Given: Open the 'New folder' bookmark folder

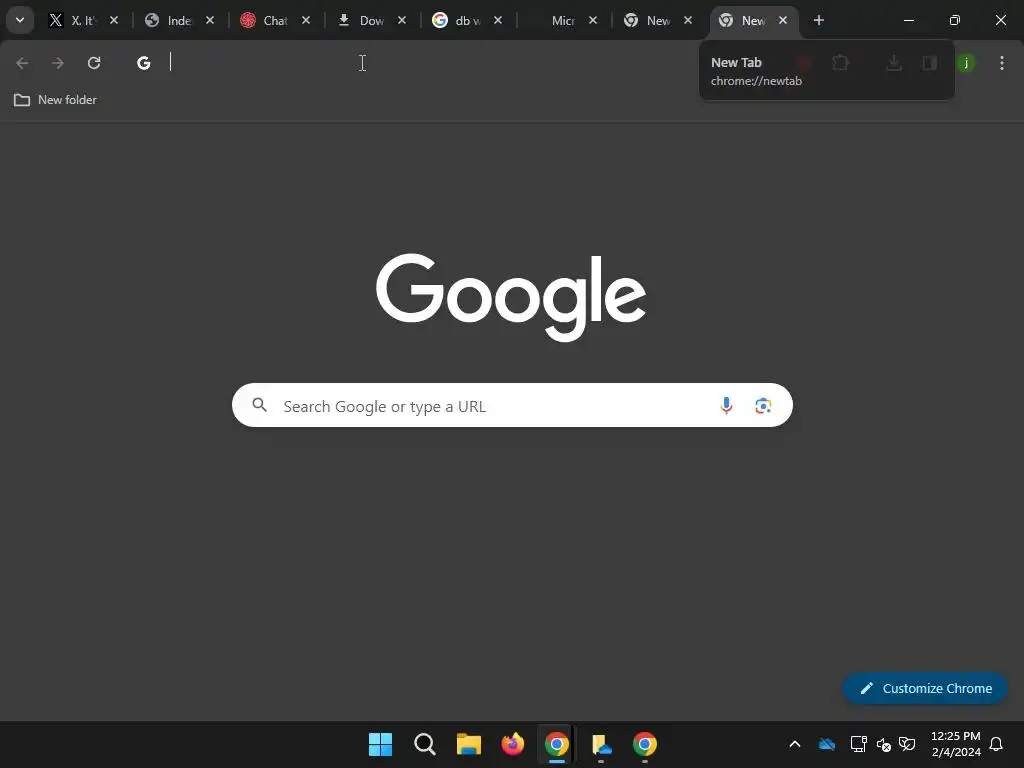Looking at the screenshot, I should click(56, 100).
